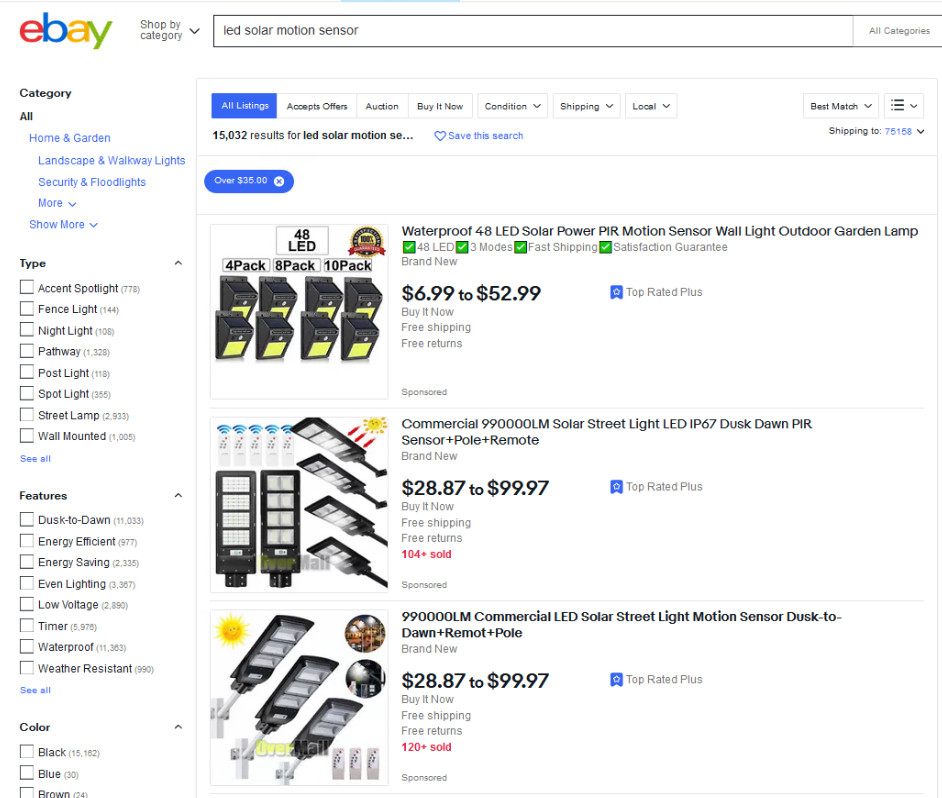Screen dimensions: 942x798
Task: Click the search input field
Action: 533,31
